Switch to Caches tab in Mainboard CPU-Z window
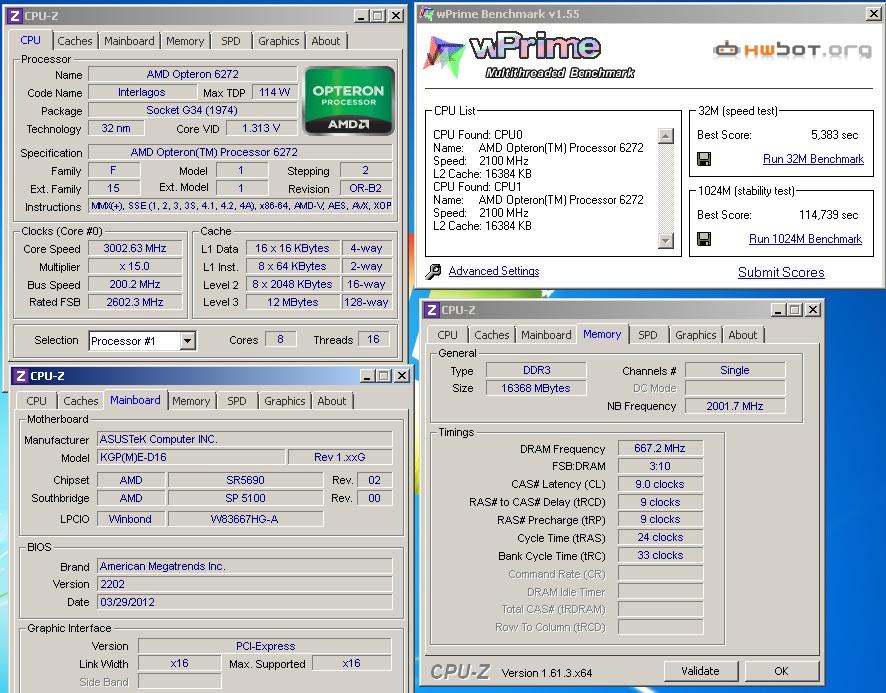 [x=81, y=401]
